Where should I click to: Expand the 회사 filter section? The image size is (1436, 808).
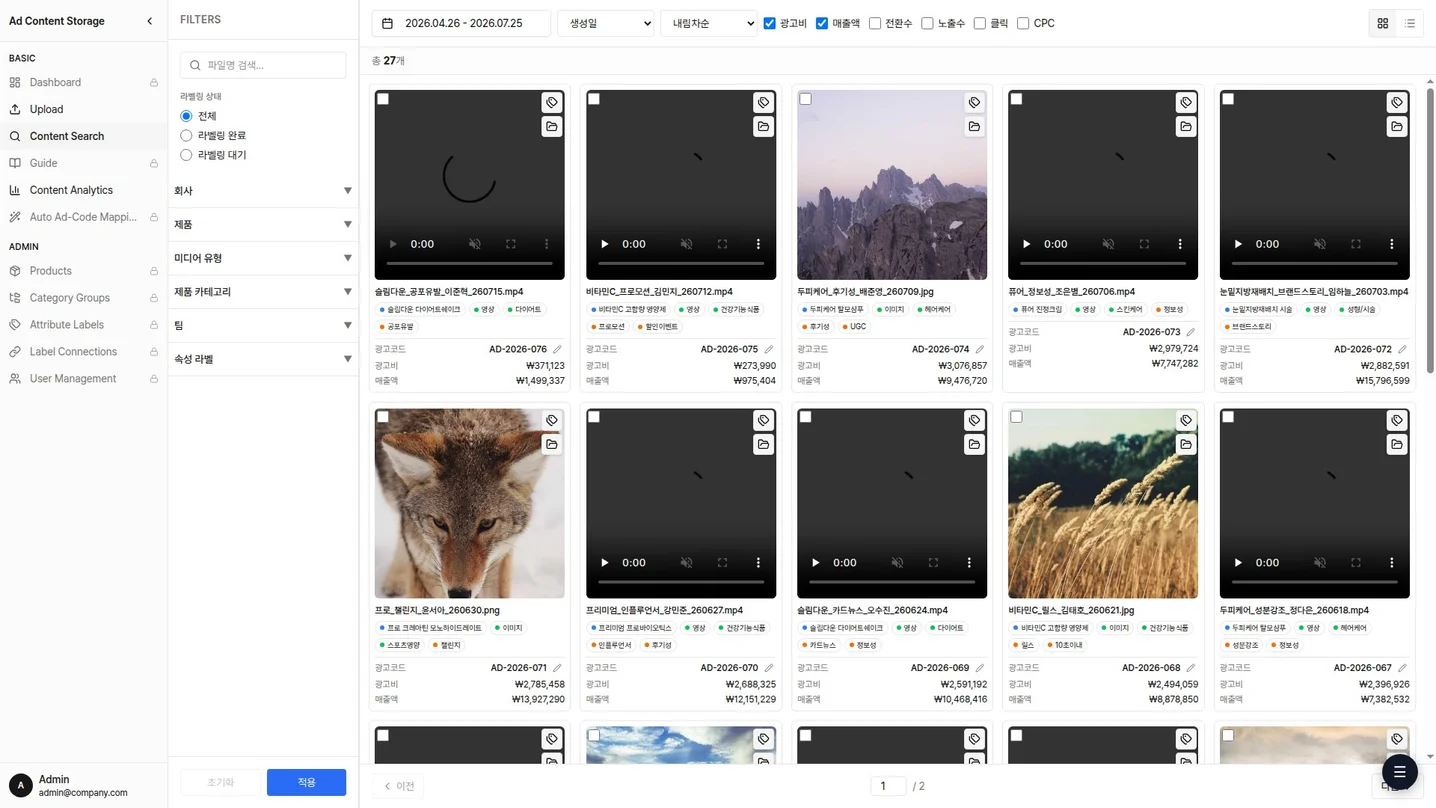(x=263, y=190)
